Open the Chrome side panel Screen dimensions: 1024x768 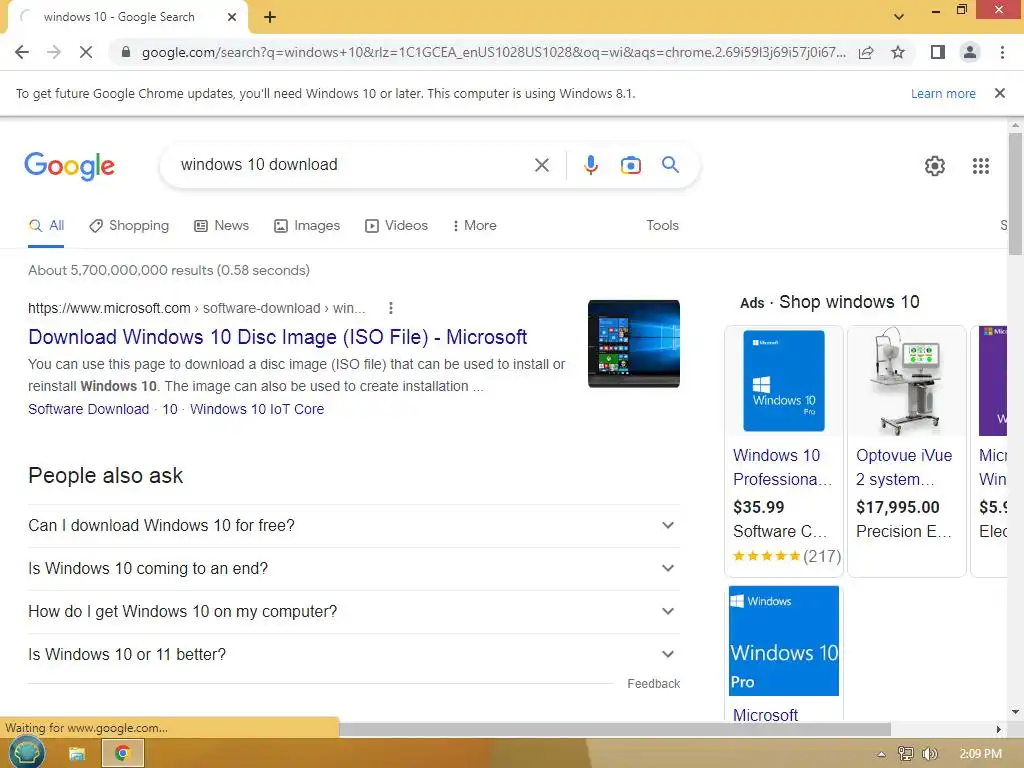tap(938, 52)
